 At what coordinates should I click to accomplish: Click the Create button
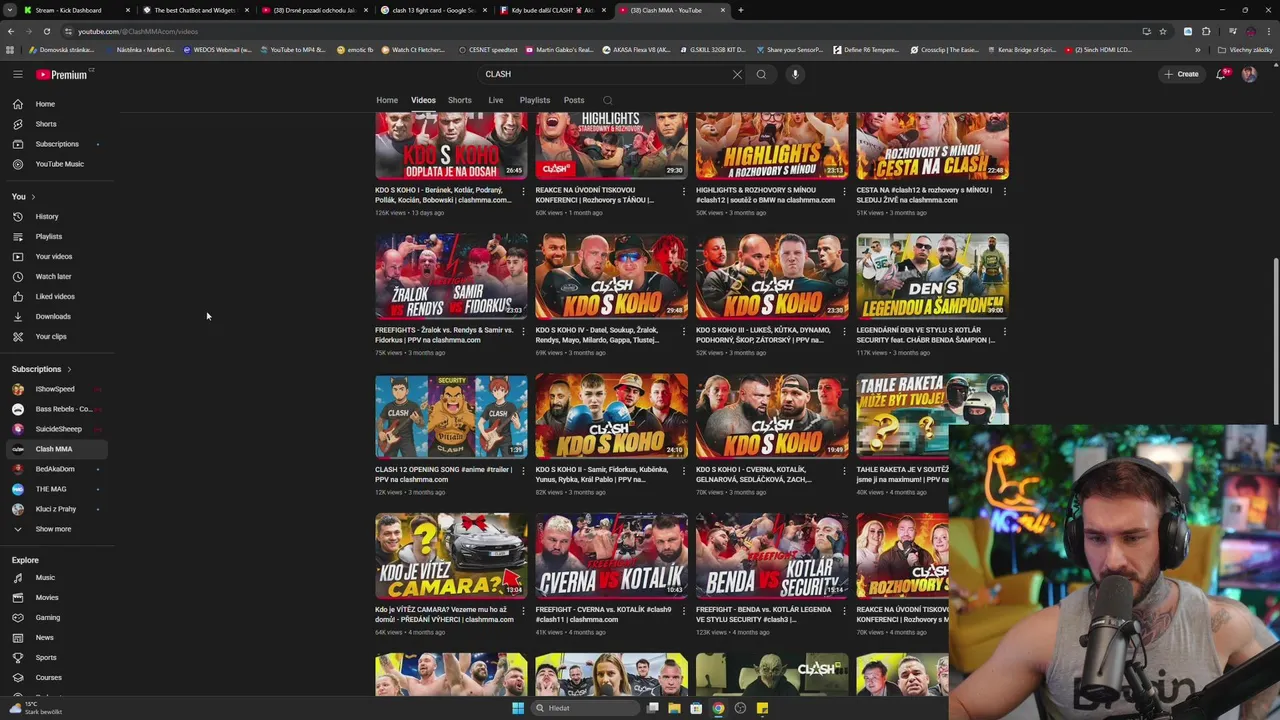click(x=1181, y=74)
